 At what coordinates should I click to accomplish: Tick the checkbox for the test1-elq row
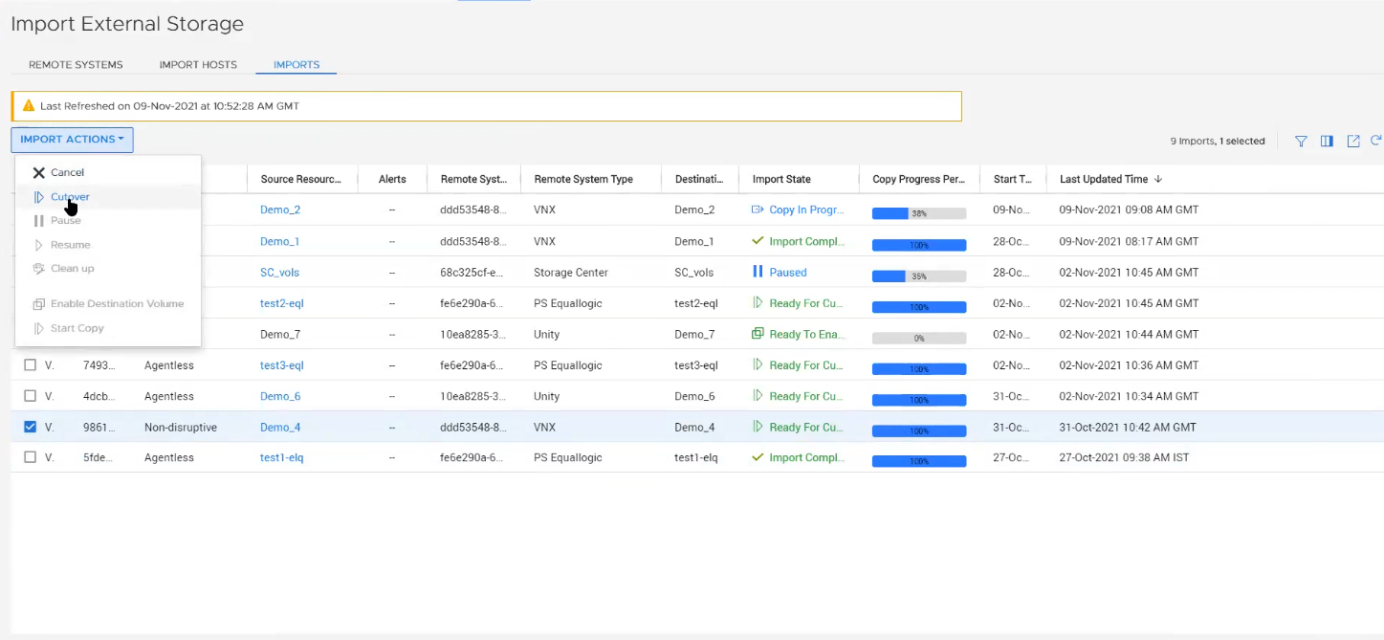[x=30, y=457]
